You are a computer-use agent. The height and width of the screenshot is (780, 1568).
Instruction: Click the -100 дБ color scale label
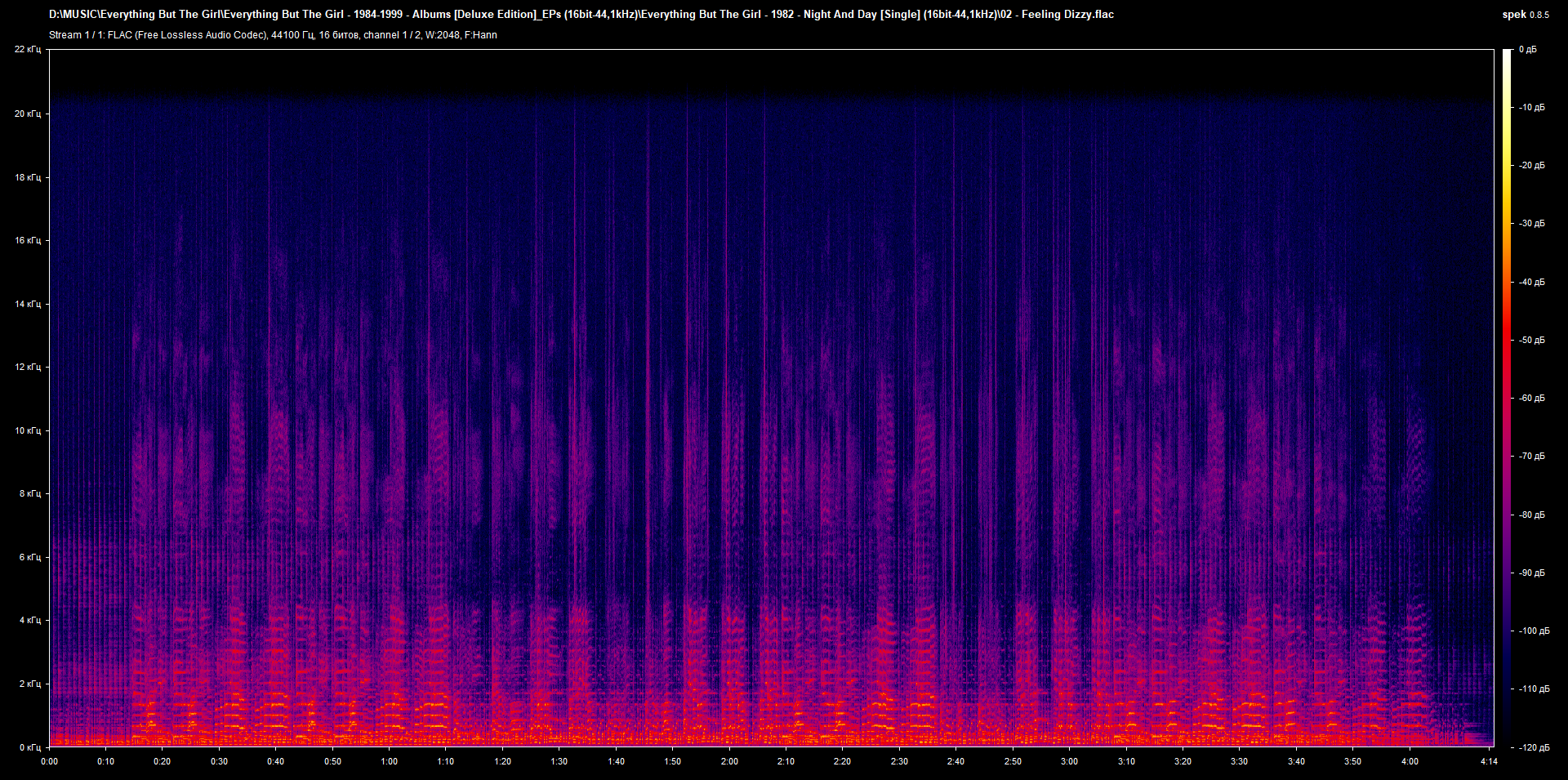tap(1533, 631)
